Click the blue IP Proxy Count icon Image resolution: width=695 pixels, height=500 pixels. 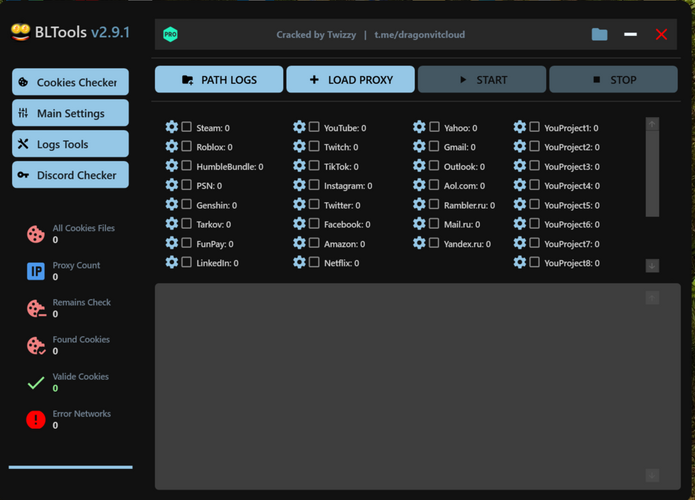(x=36, y=271)
